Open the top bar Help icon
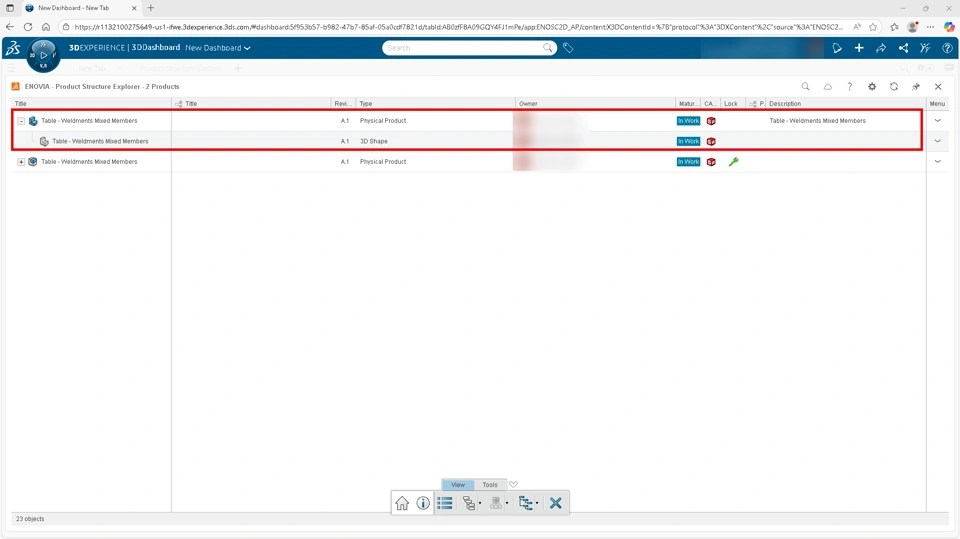The image size is (960, 539). (x=947, y=48)
